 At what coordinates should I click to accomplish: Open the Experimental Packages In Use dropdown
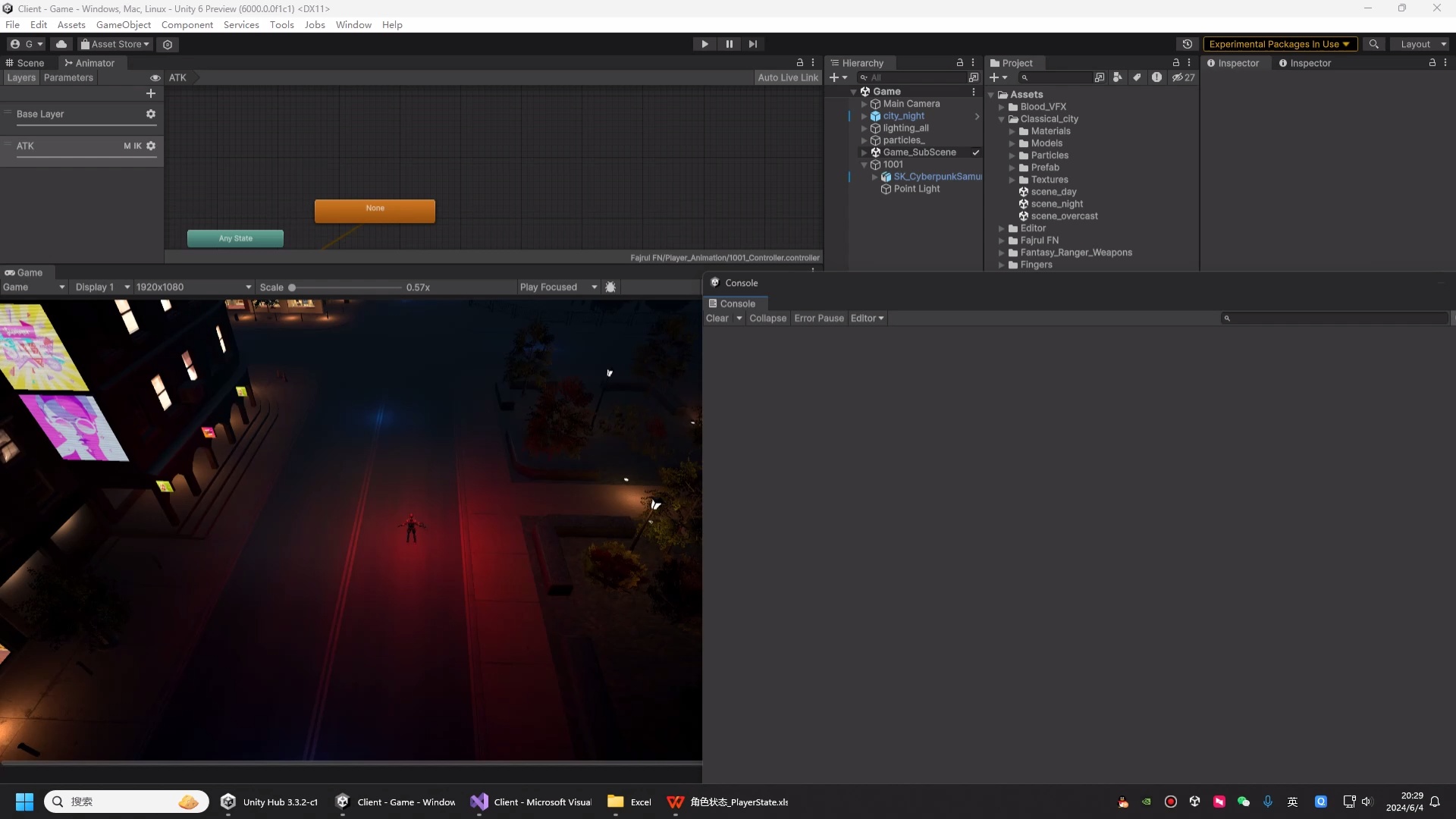click(1280, 44)
